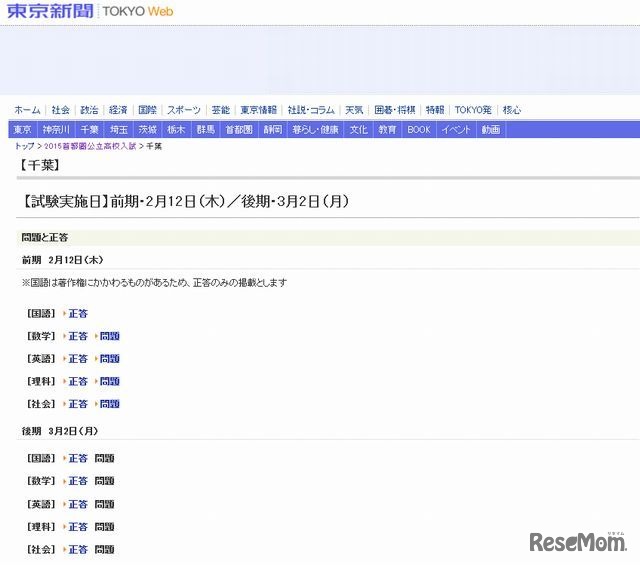Viewport: 640px width, 565px height.
Task: Select the 動画 tab
Action: click(491, 130)
